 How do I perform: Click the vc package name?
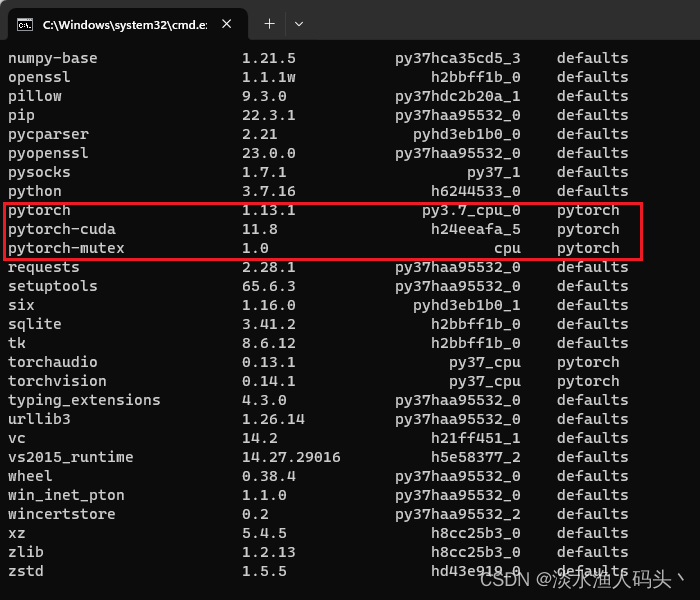point(17,439)
